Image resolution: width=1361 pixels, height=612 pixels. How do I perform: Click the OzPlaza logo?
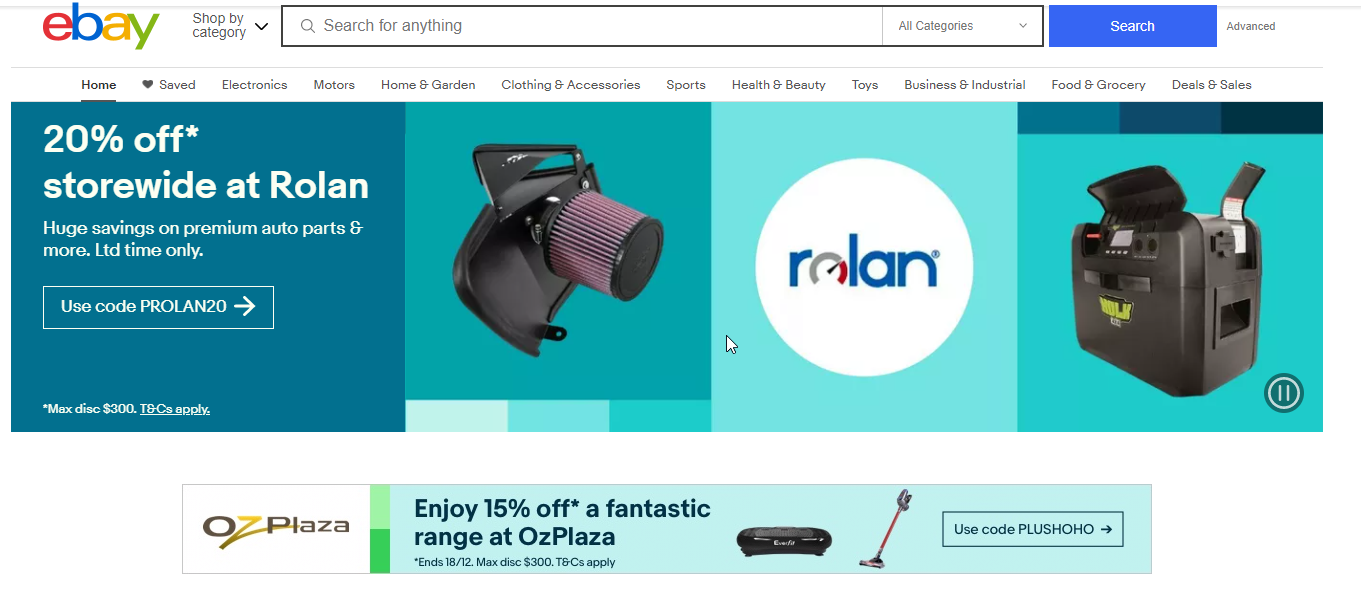click(276, 527)
